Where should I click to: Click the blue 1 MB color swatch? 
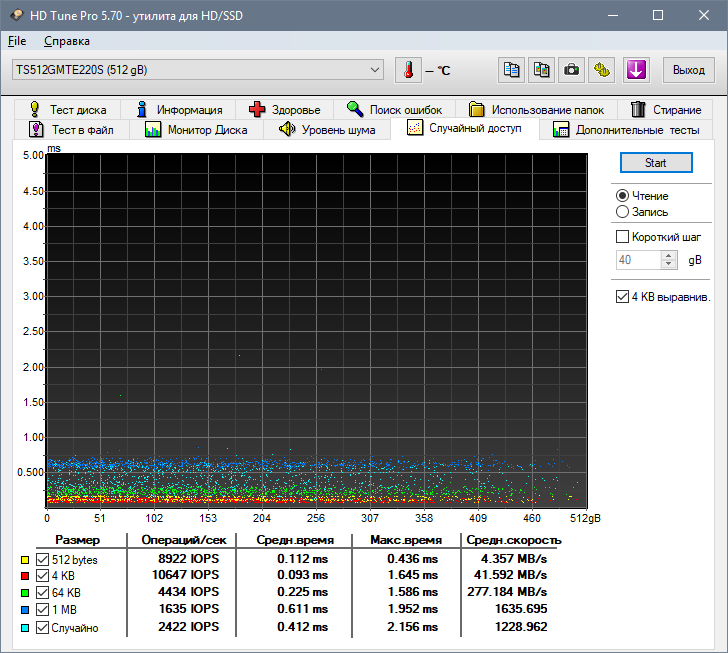click(25, 610)
